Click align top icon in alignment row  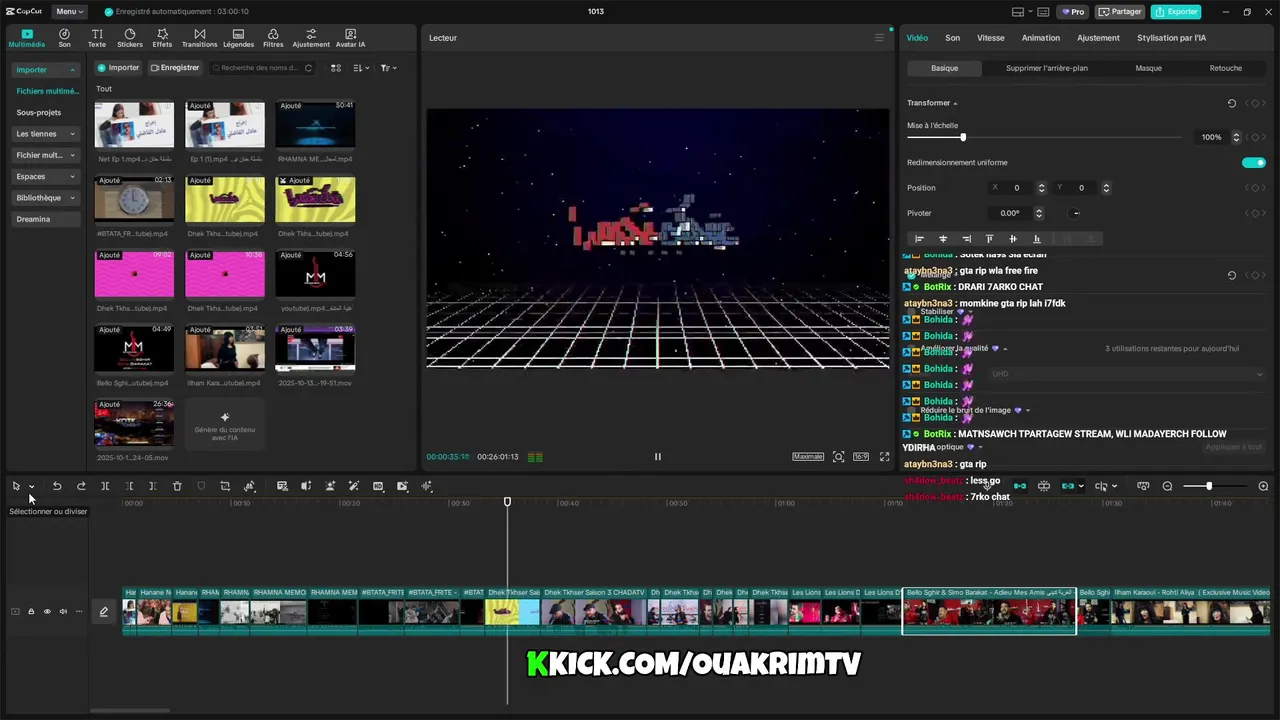(989, 239)
